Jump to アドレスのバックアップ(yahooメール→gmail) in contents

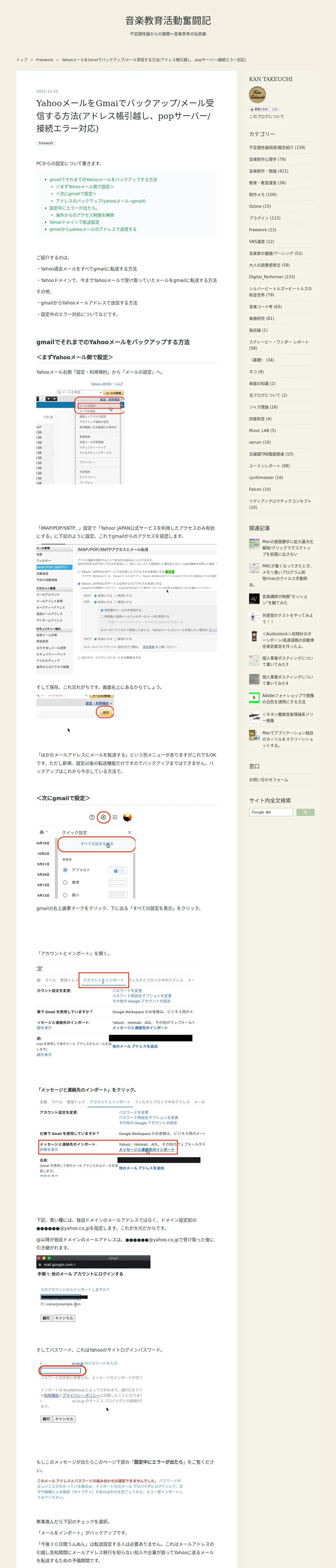(x=101, y=201)
